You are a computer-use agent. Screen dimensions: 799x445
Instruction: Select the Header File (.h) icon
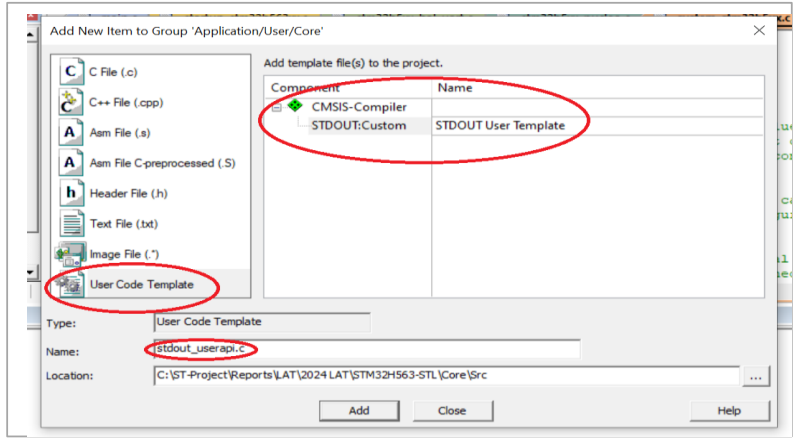coord(71,193)
